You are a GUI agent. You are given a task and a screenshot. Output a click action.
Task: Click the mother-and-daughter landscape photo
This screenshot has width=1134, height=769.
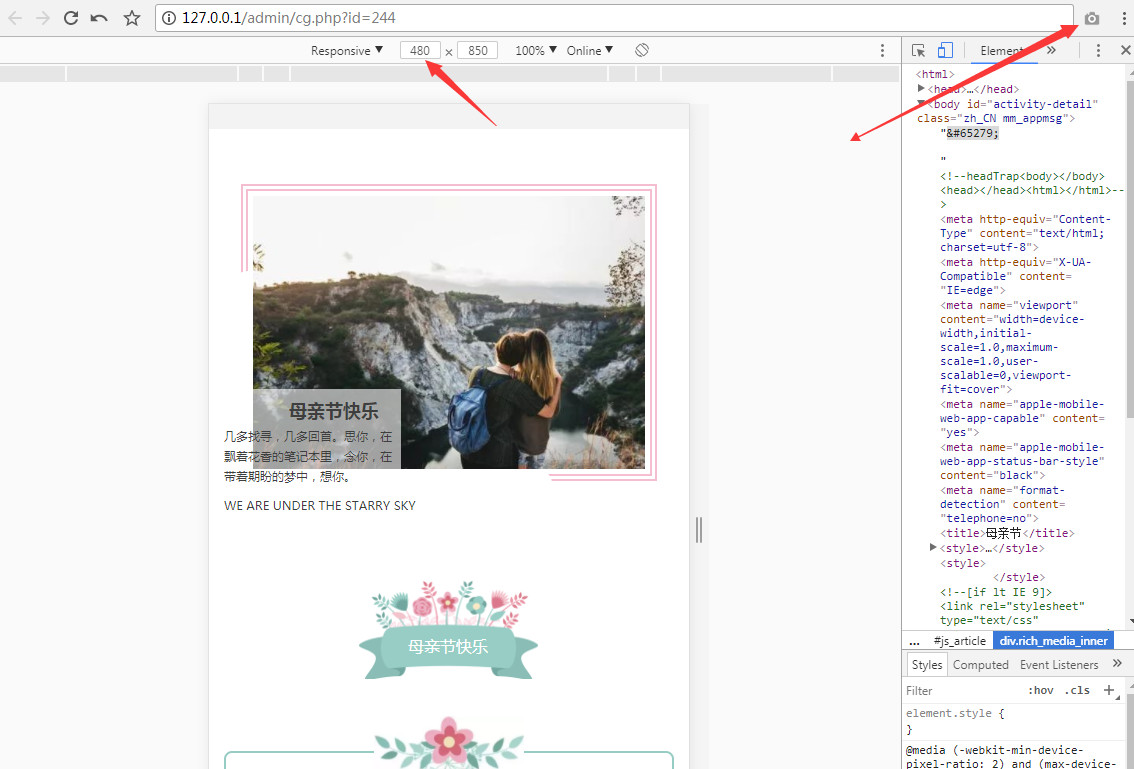coord(449,332)
